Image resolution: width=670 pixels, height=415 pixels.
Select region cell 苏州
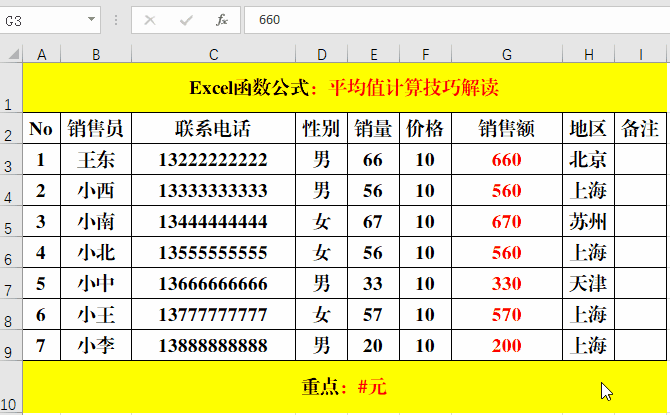click(x=589, y=221)
